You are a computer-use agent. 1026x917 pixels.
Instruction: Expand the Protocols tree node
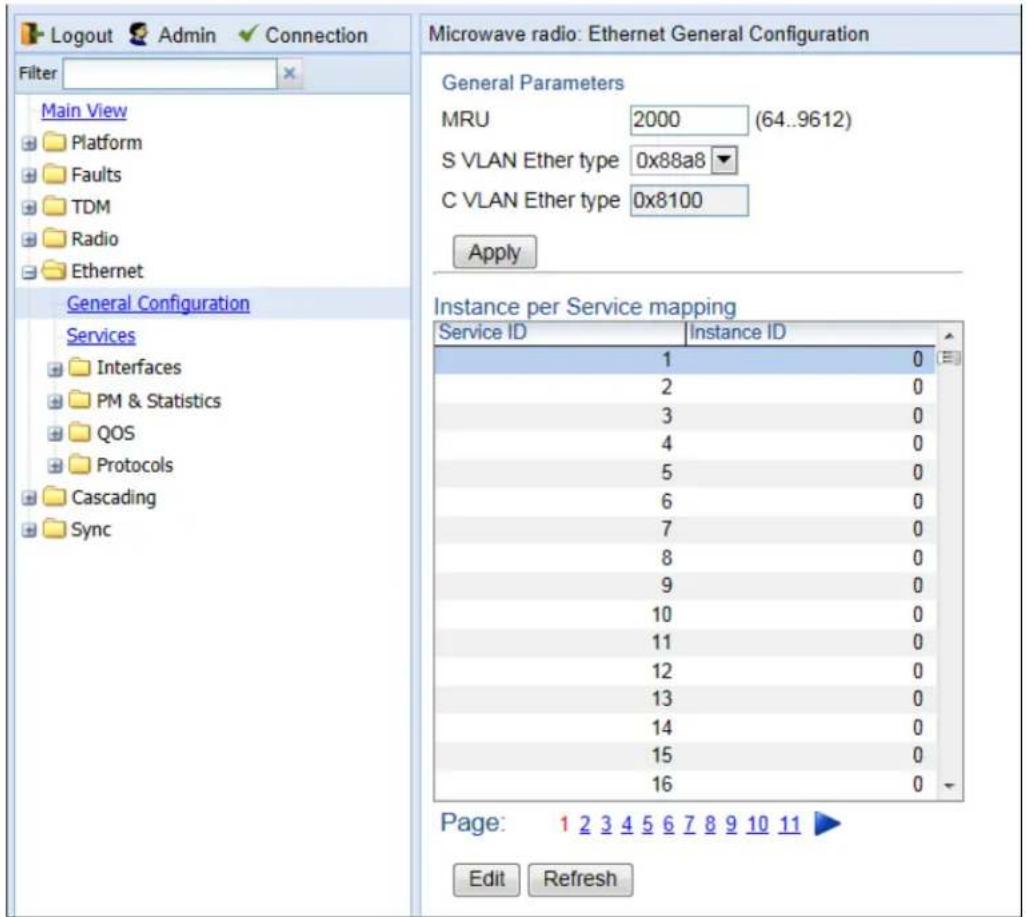pos(55,466)
